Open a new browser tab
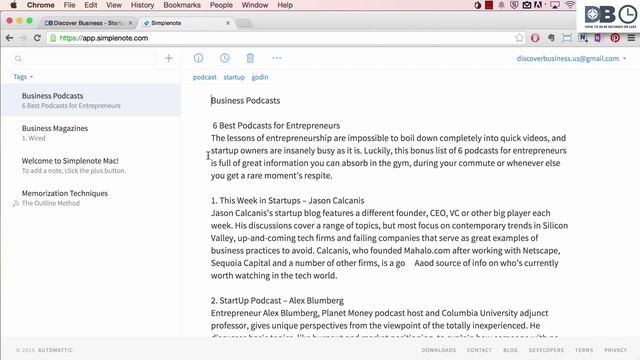Image resolution: width=640 pixels, height=360 pixels. click(x=244, y=23)
